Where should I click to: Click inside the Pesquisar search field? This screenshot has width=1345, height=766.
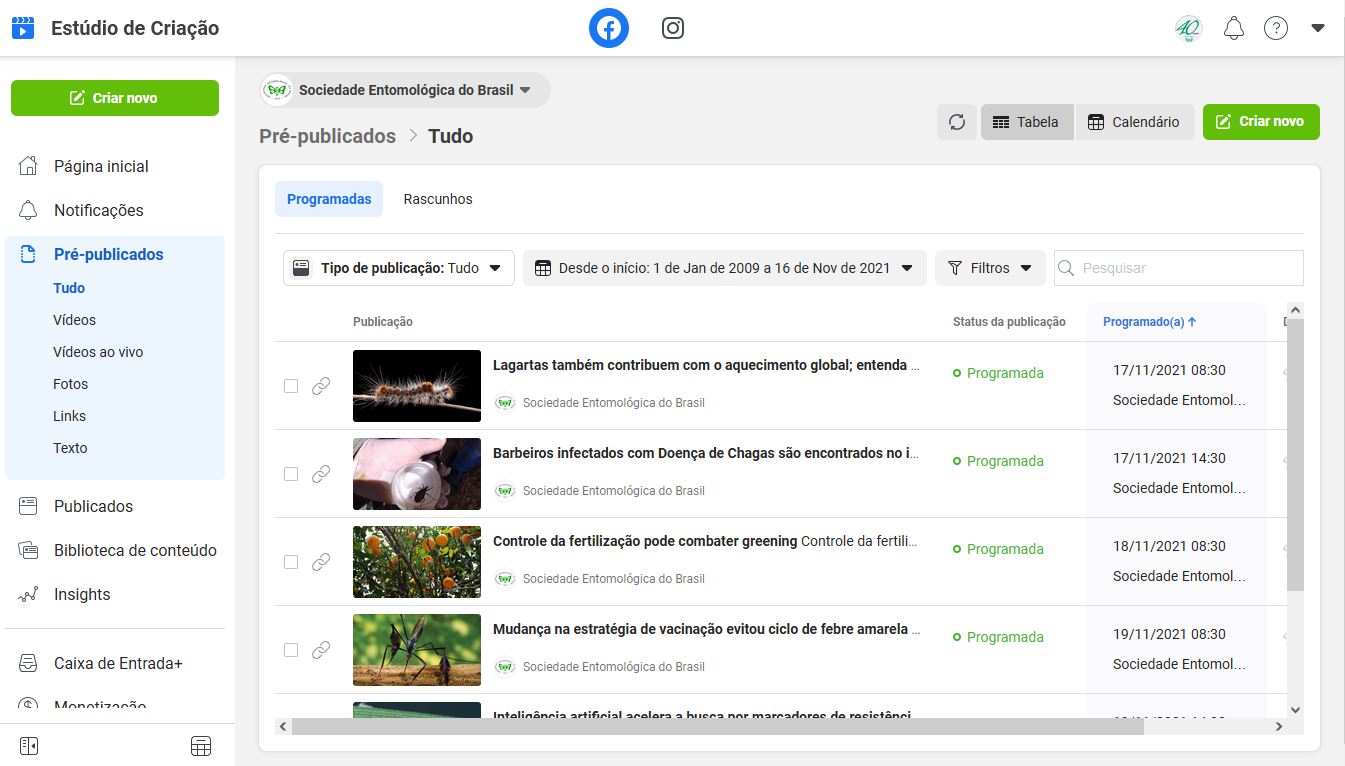[x=1179, y=268]
